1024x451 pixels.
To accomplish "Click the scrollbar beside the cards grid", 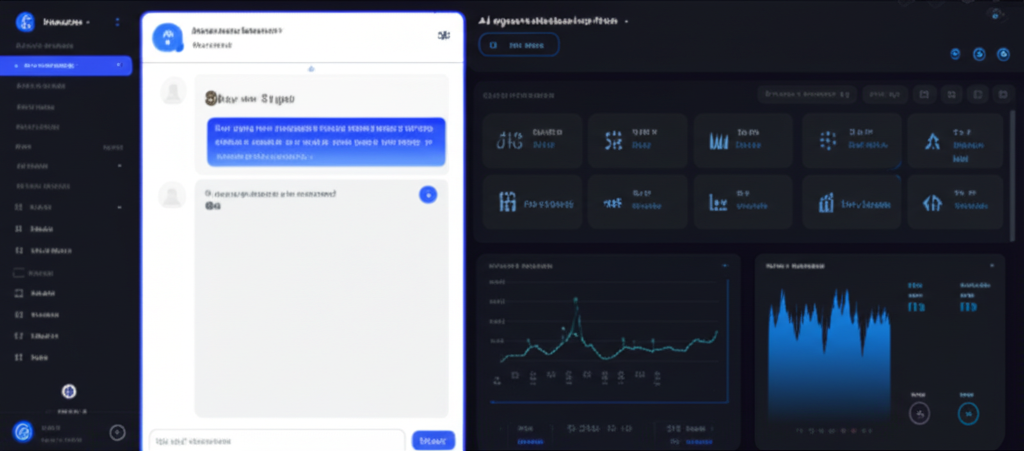I will (1012, 176).
